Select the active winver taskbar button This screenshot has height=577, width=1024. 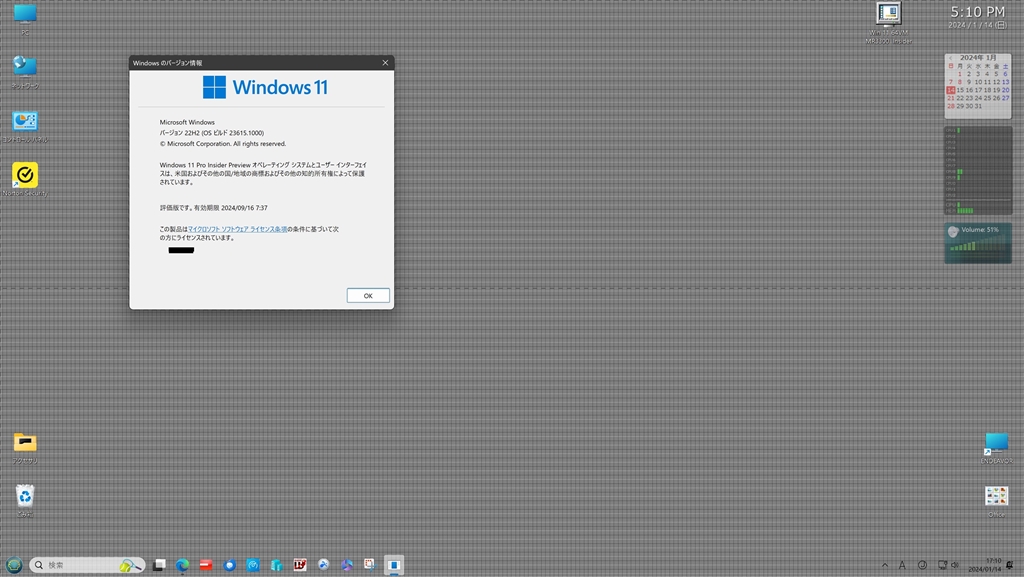(x=394, y=565)
